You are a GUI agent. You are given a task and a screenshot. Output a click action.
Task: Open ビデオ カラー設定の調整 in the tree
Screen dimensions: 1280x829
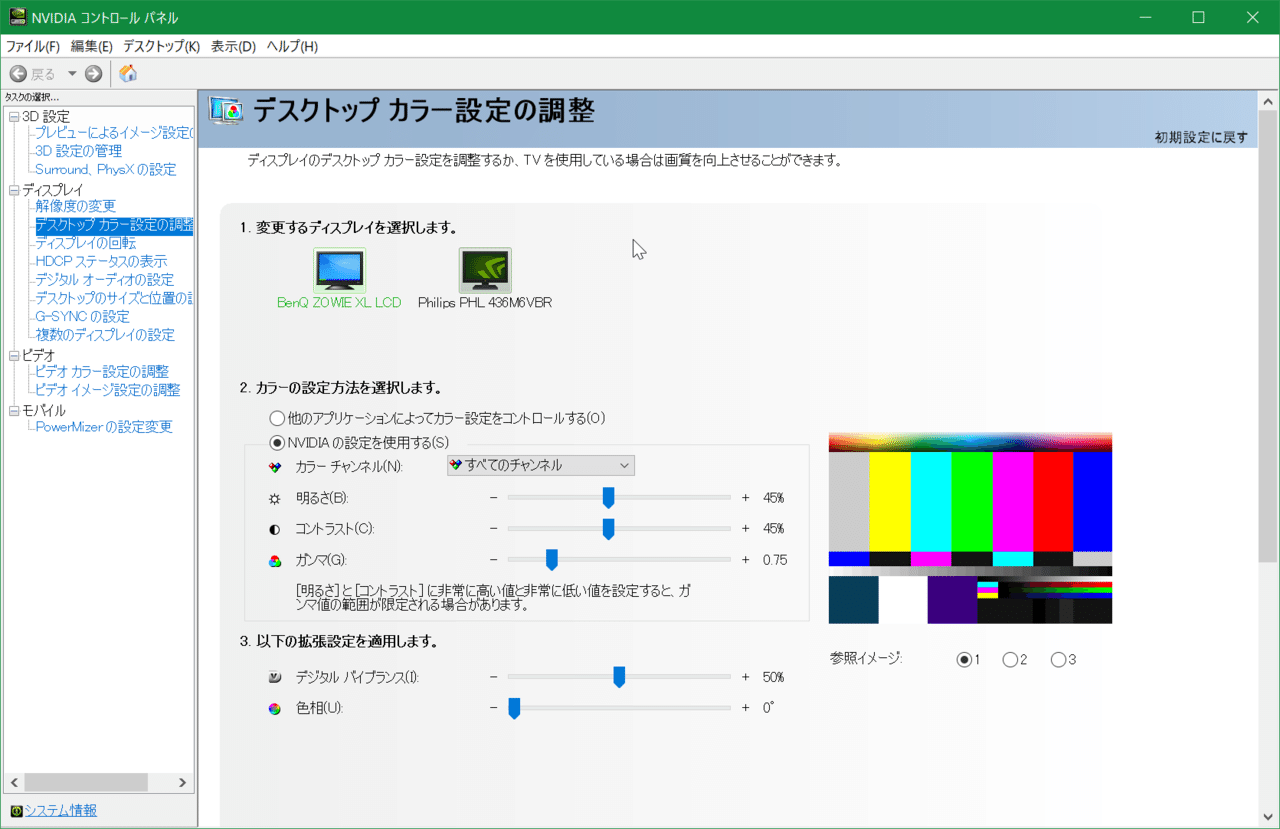click(102, 372)
